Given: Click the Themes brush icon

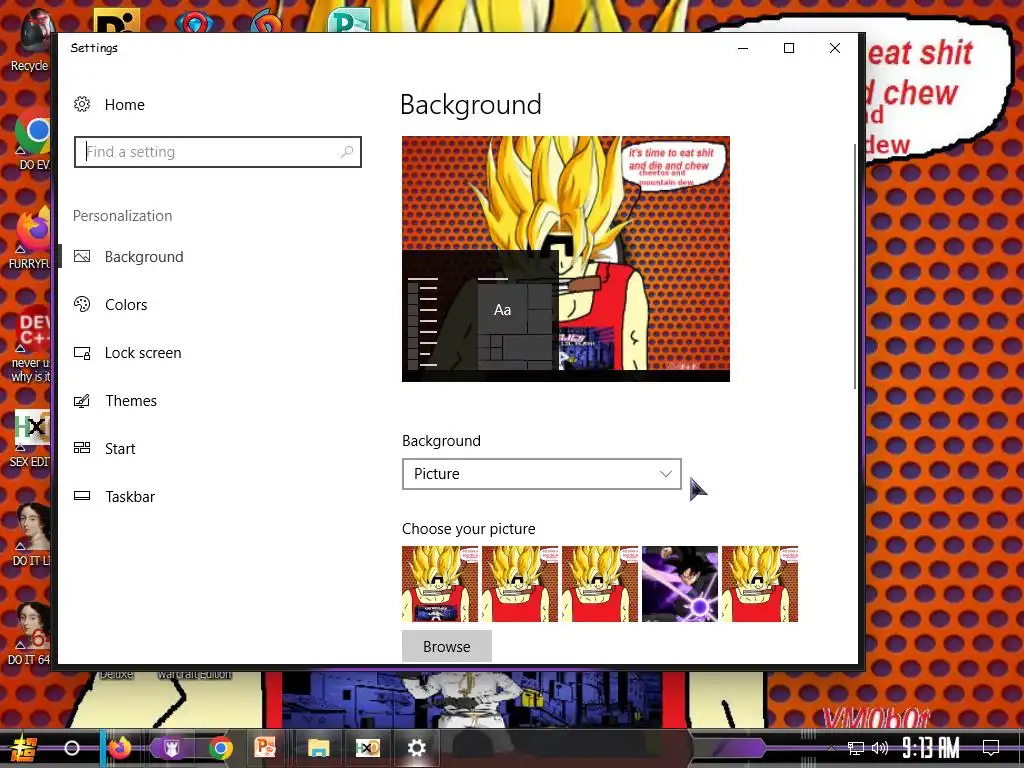Looking at the screenshot, I should coord(82,400).
